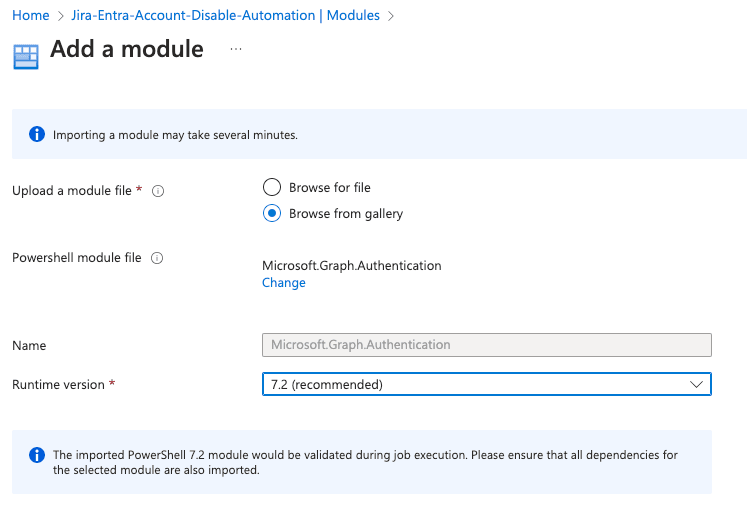747x527 pixels.
Task: Open the Runtime version dropdown
Action: [x=486, y=384]
